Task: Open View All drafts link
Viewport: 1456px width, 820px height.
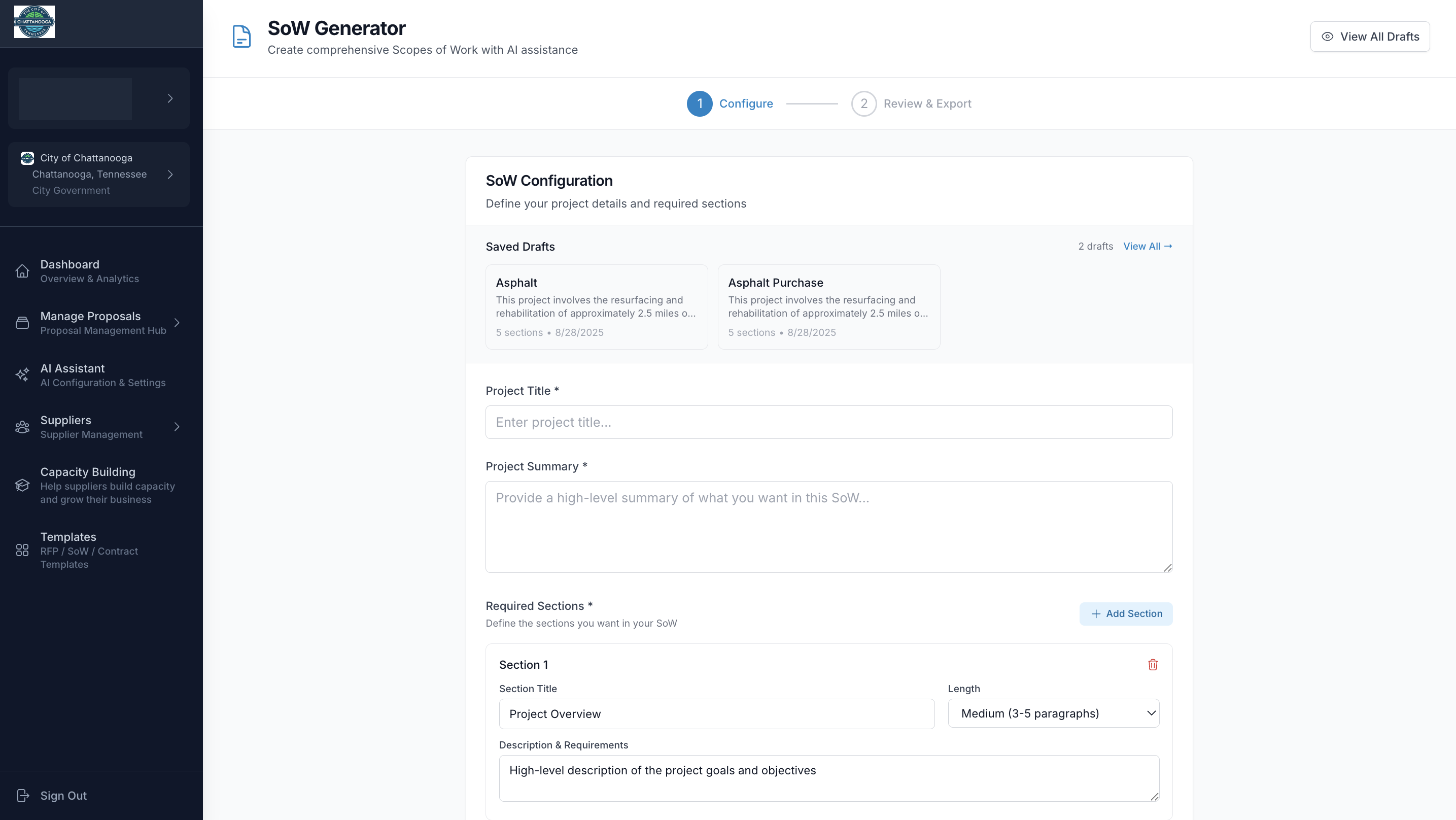Action: tap(1148, 246)
